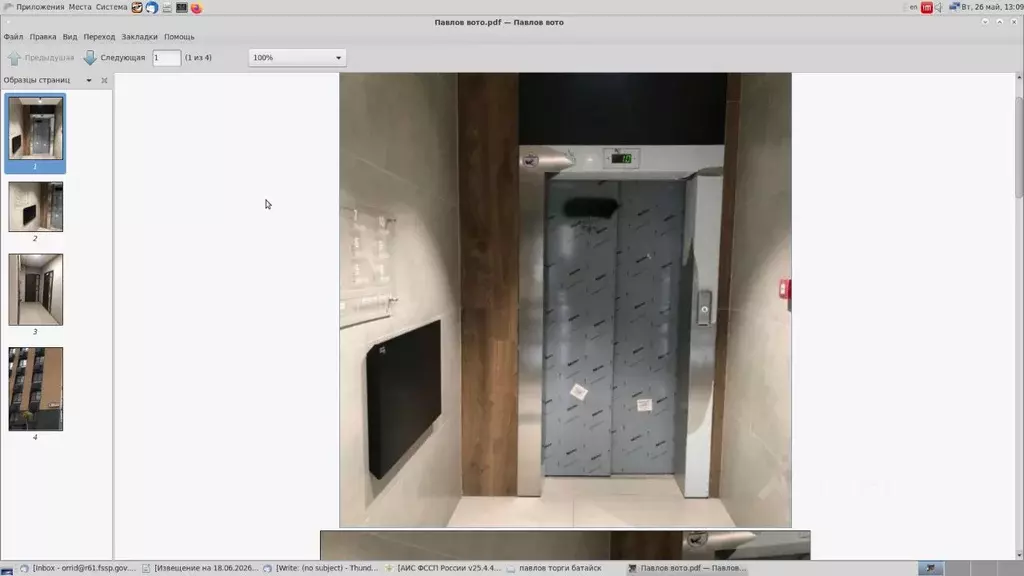This screenshot has width=1024, height=576.
Task: Open the Образцы страниц sidebar selector dropdown
Action: tap(89, 80)
